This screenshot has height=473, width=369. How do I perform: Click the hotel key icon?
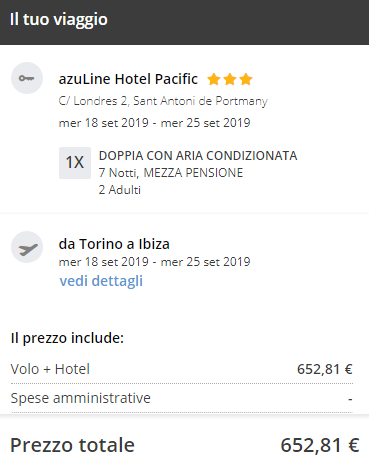(x=27, y=78)
